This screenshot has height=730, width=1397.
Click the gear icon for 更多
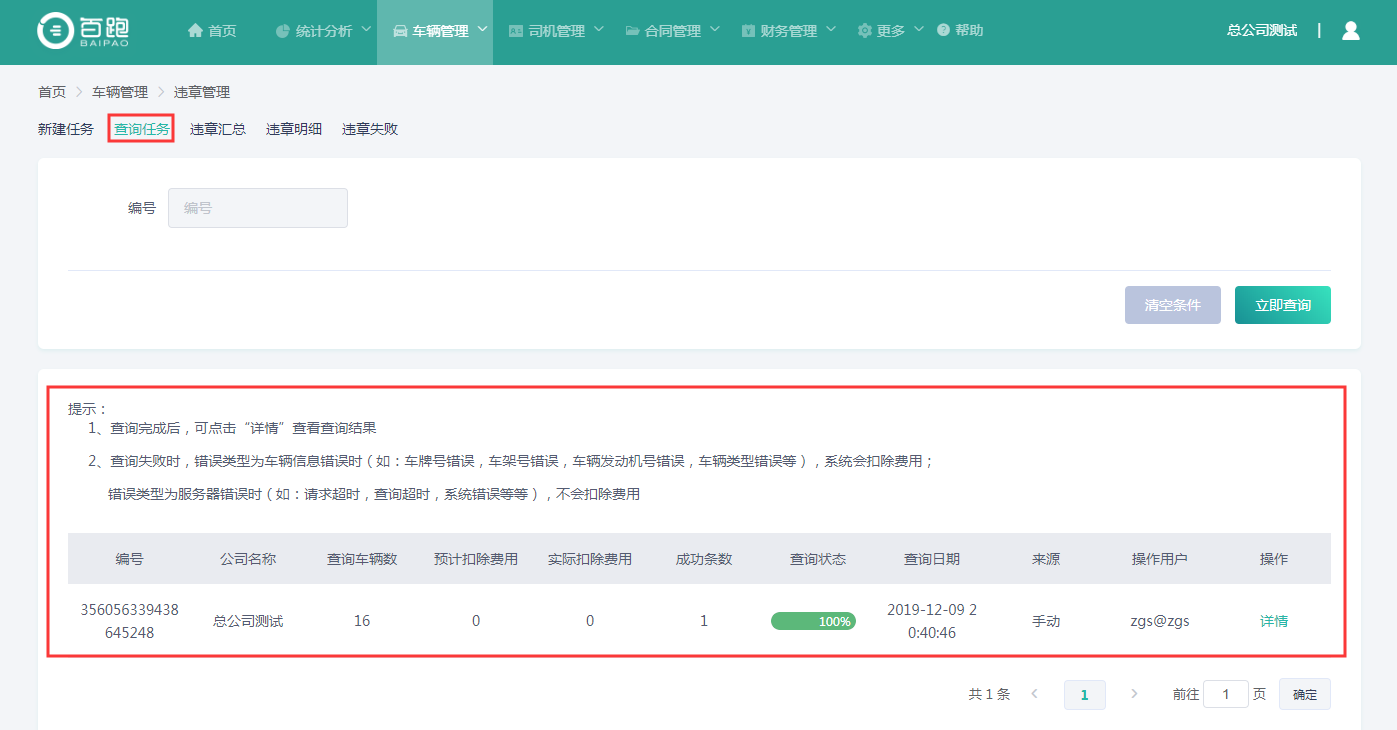(864, 31)
